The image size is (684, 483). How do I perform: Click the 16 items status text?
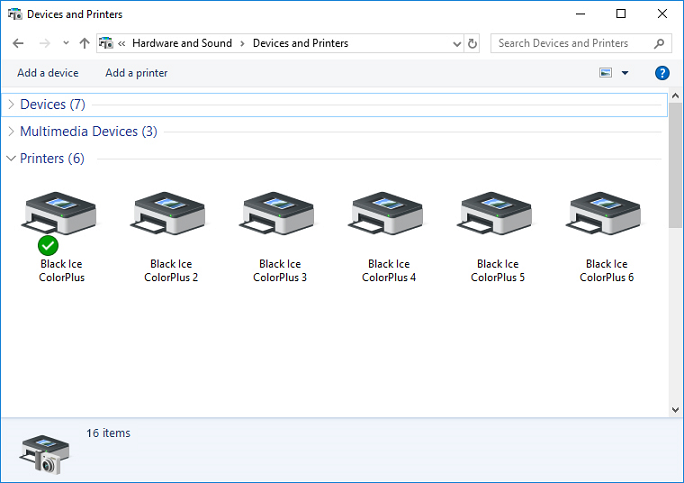[x=108, y=433]
